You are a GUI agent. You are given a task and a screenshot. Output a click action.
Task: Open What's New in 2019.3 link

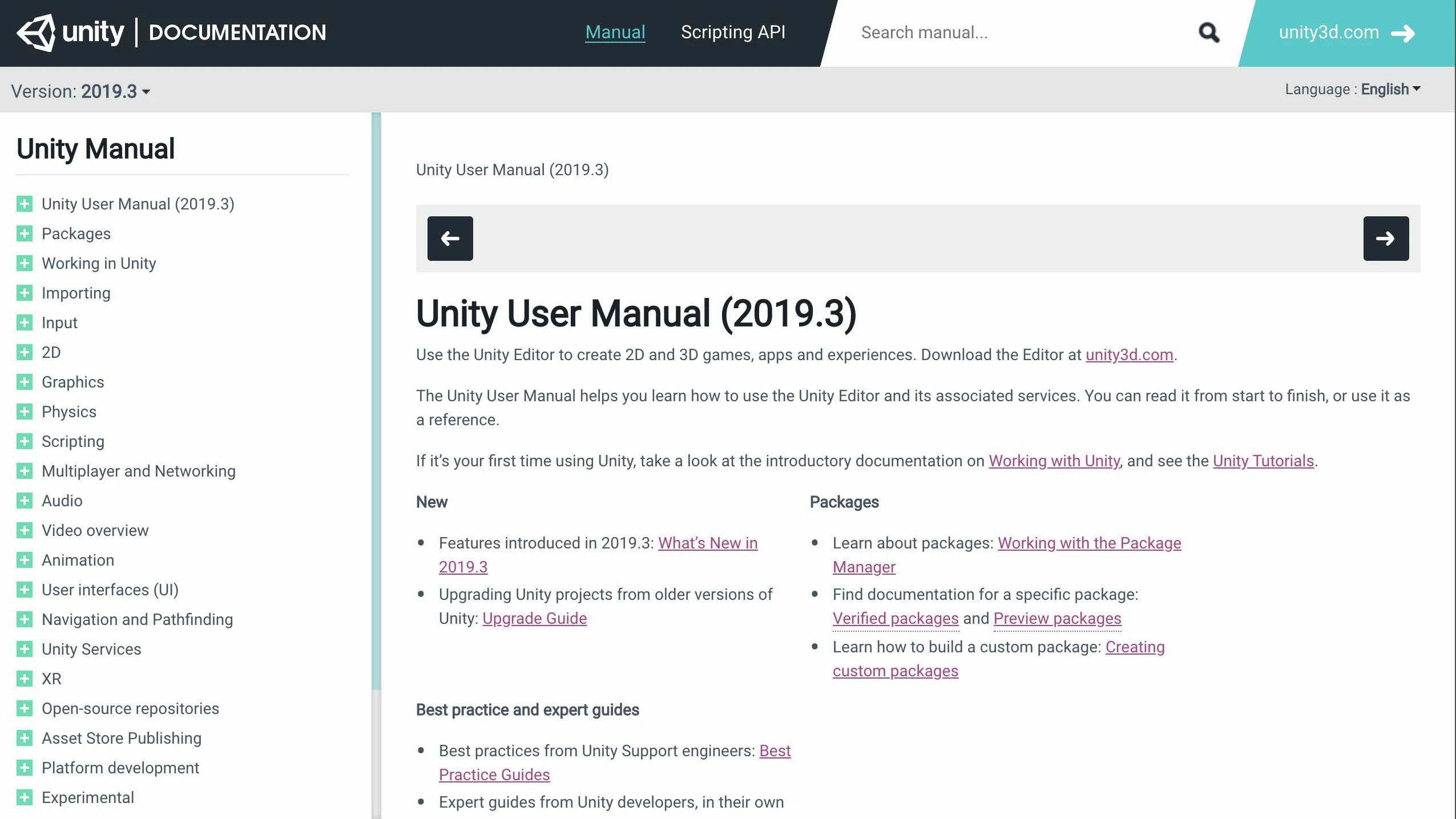click(708, 543)
